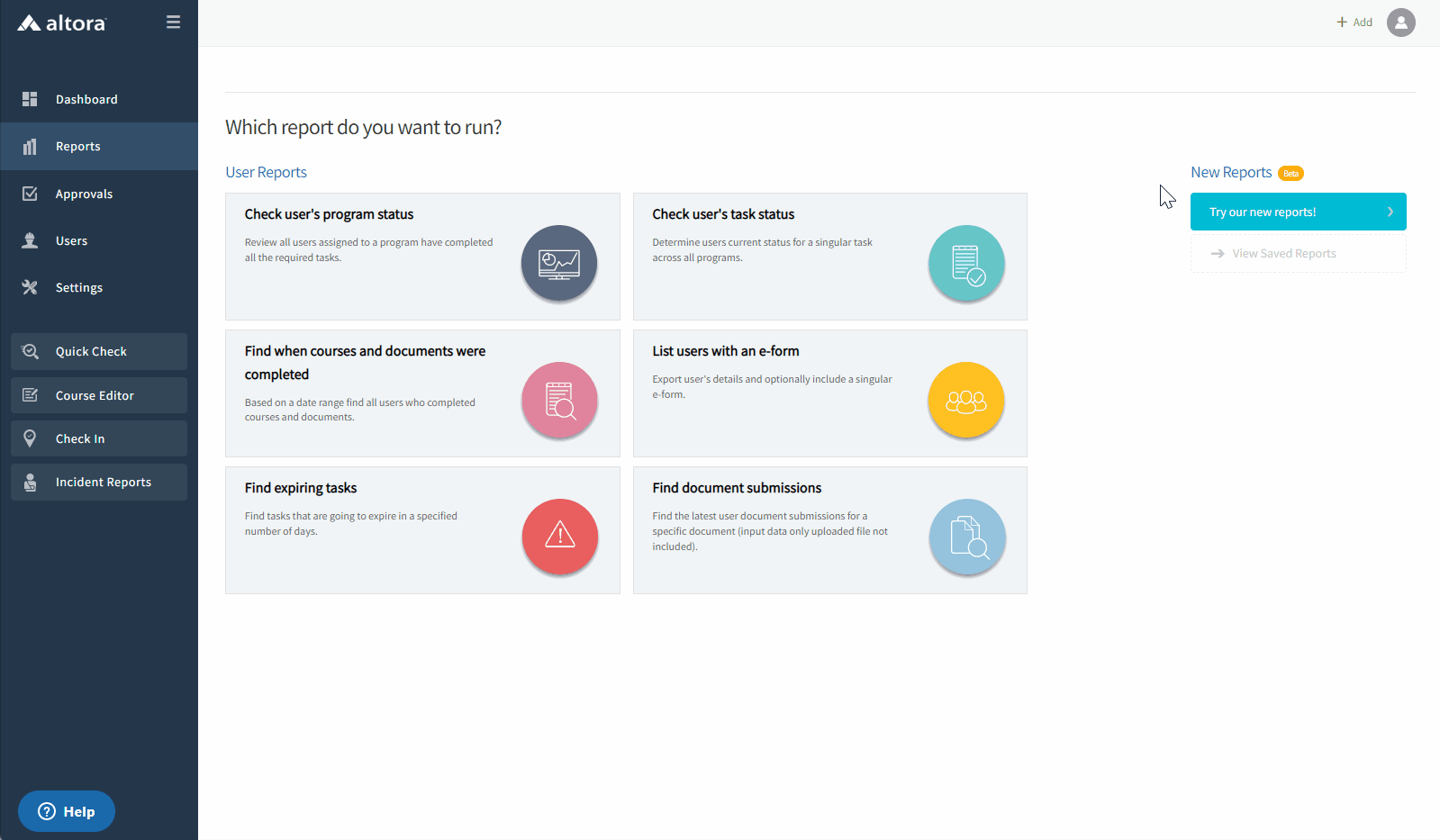Click the altora logo

[x=61, y=23]
